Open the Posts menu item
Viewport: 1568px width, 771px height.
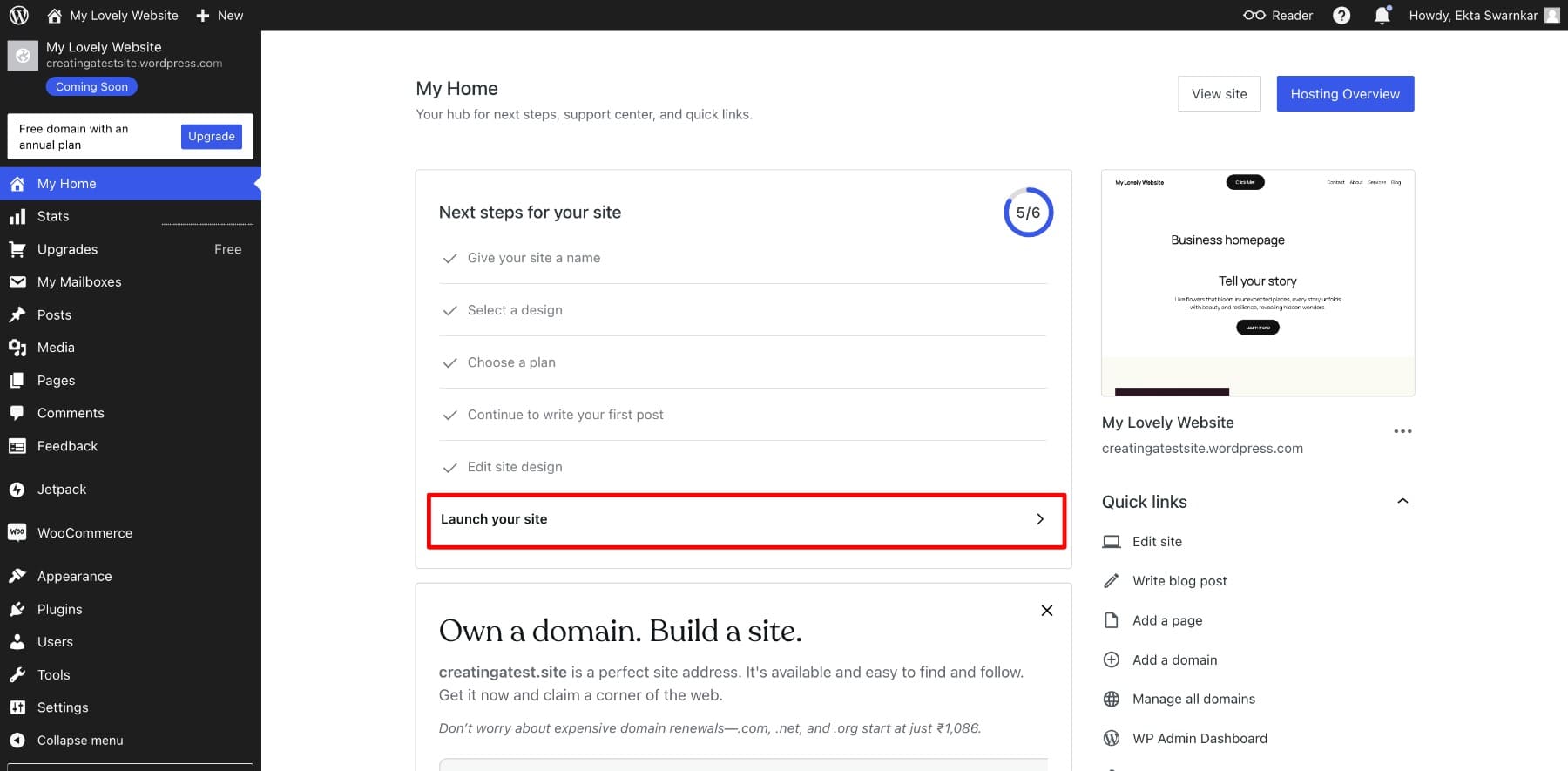131,314
